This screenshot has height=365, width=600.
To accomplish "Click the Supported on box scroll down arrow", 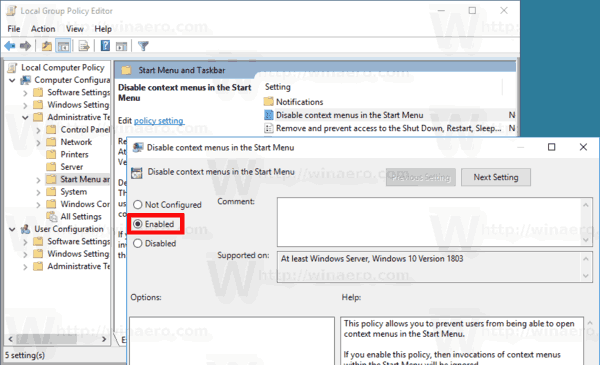I will (586, 276).
